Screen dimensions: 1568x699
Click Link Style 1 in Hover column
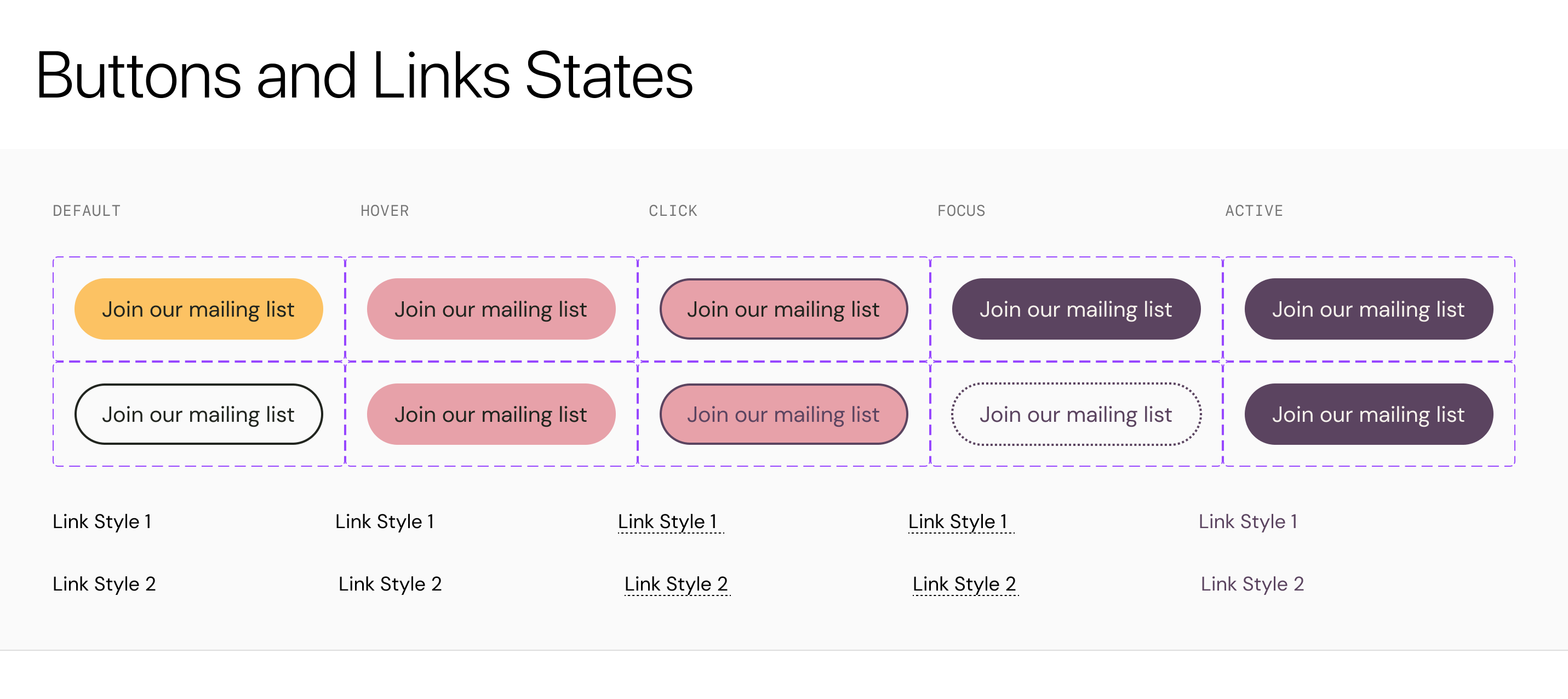coord(384,521)
